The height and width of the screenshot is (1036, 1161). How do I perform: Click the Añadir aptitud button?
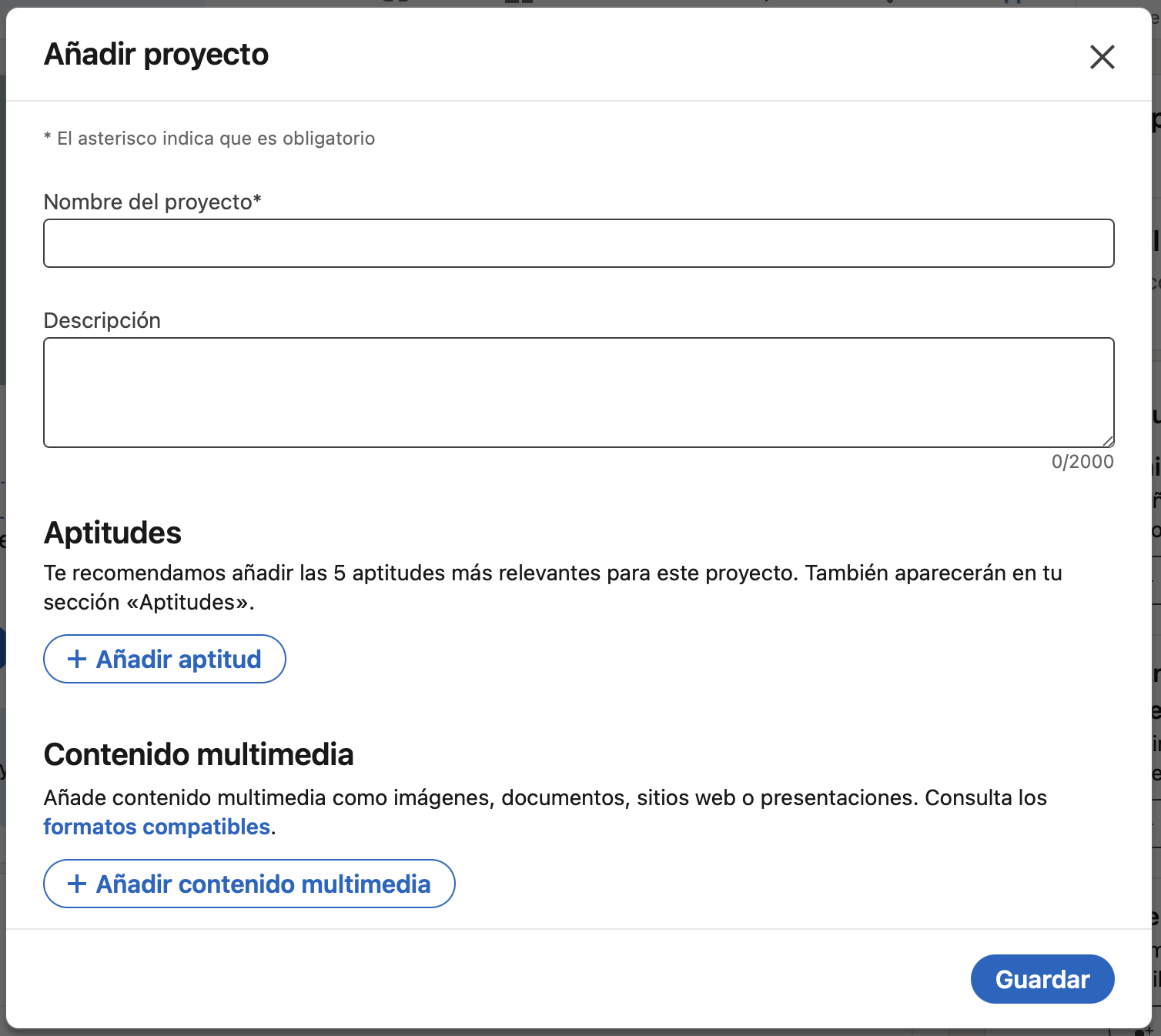165,659
